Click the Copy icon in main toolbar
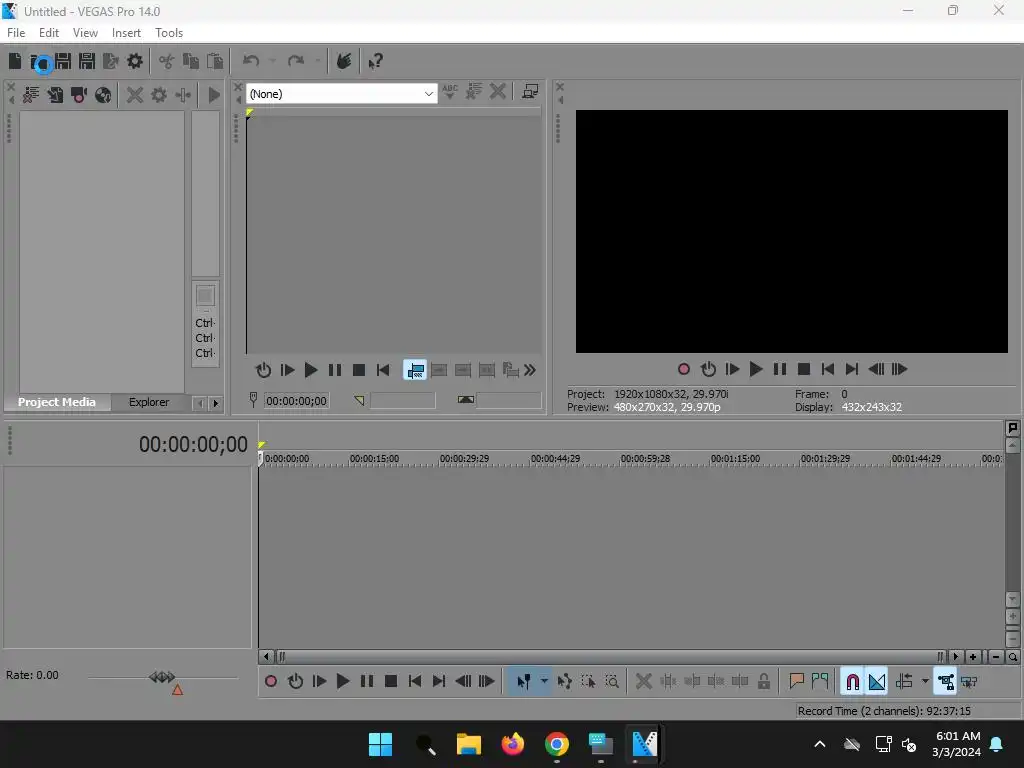This screenshot has height=768, width=1024. (191, 61)
